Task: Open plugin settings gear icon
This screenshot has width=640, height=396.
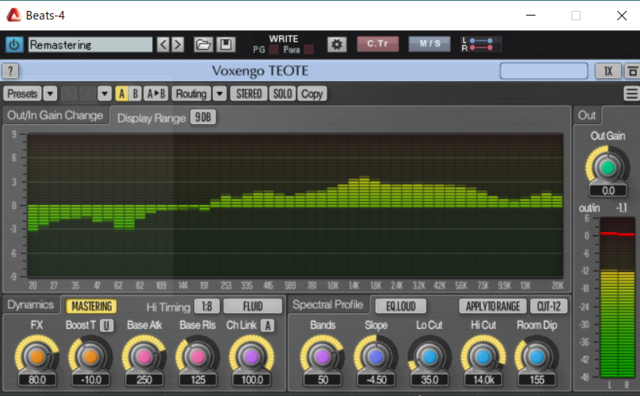Action: click(337, 44)
